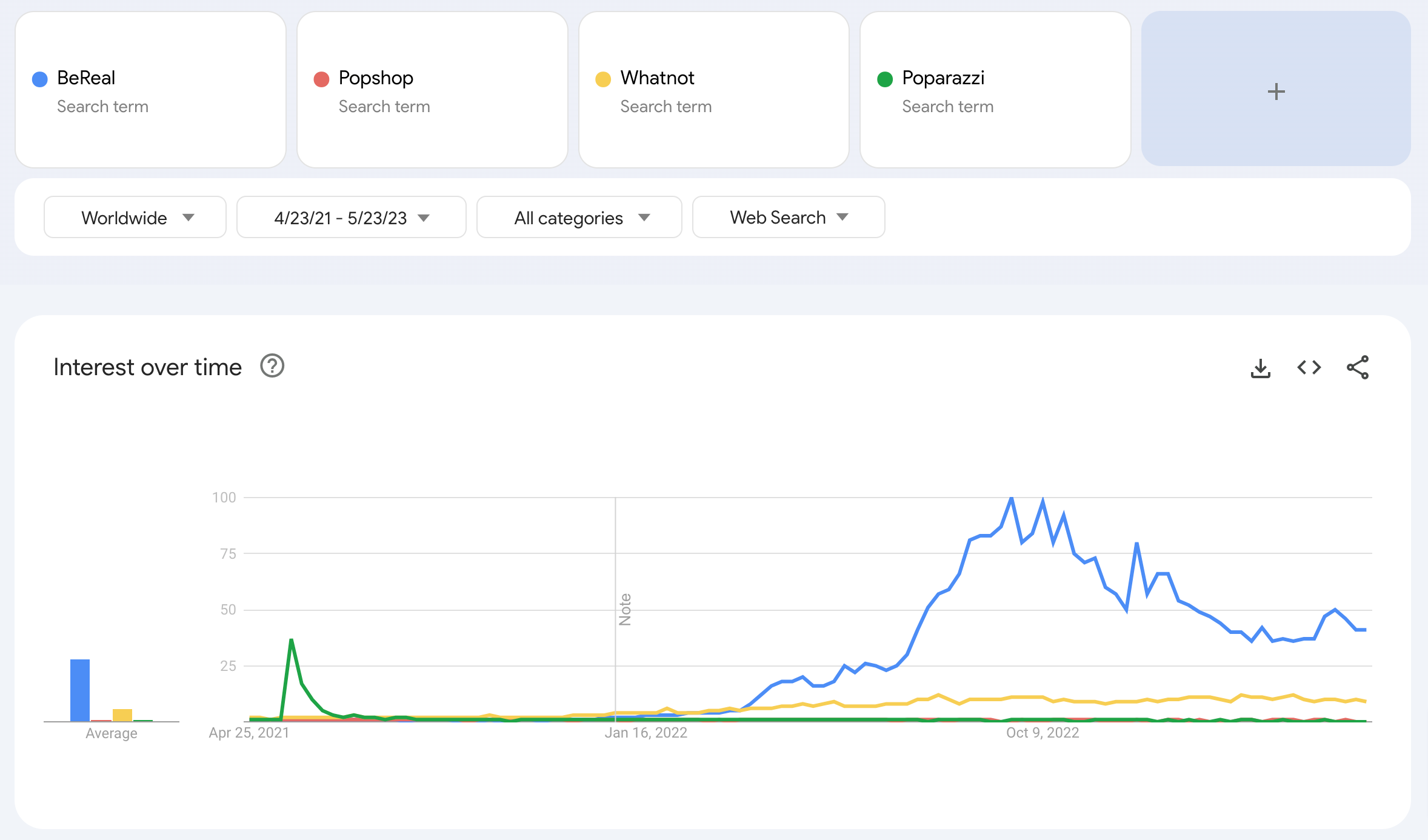
Task: Expand the All categories dropdown
Action: click(579, 218)
